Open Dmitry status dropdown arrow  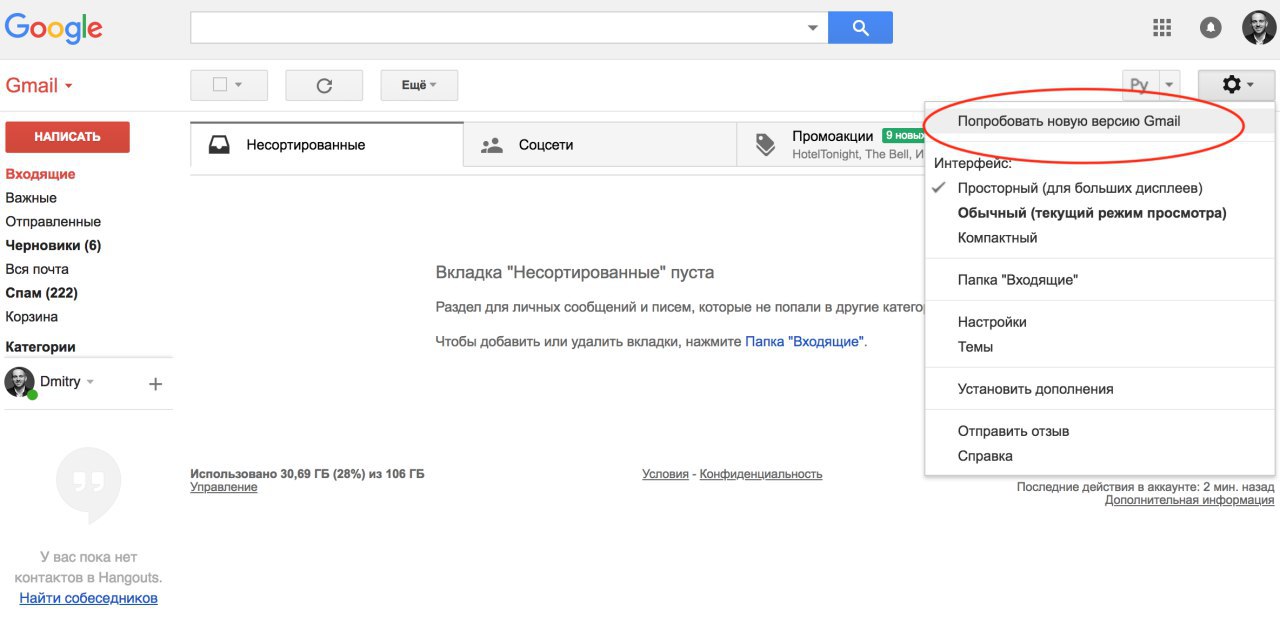[x=90, y=382]
